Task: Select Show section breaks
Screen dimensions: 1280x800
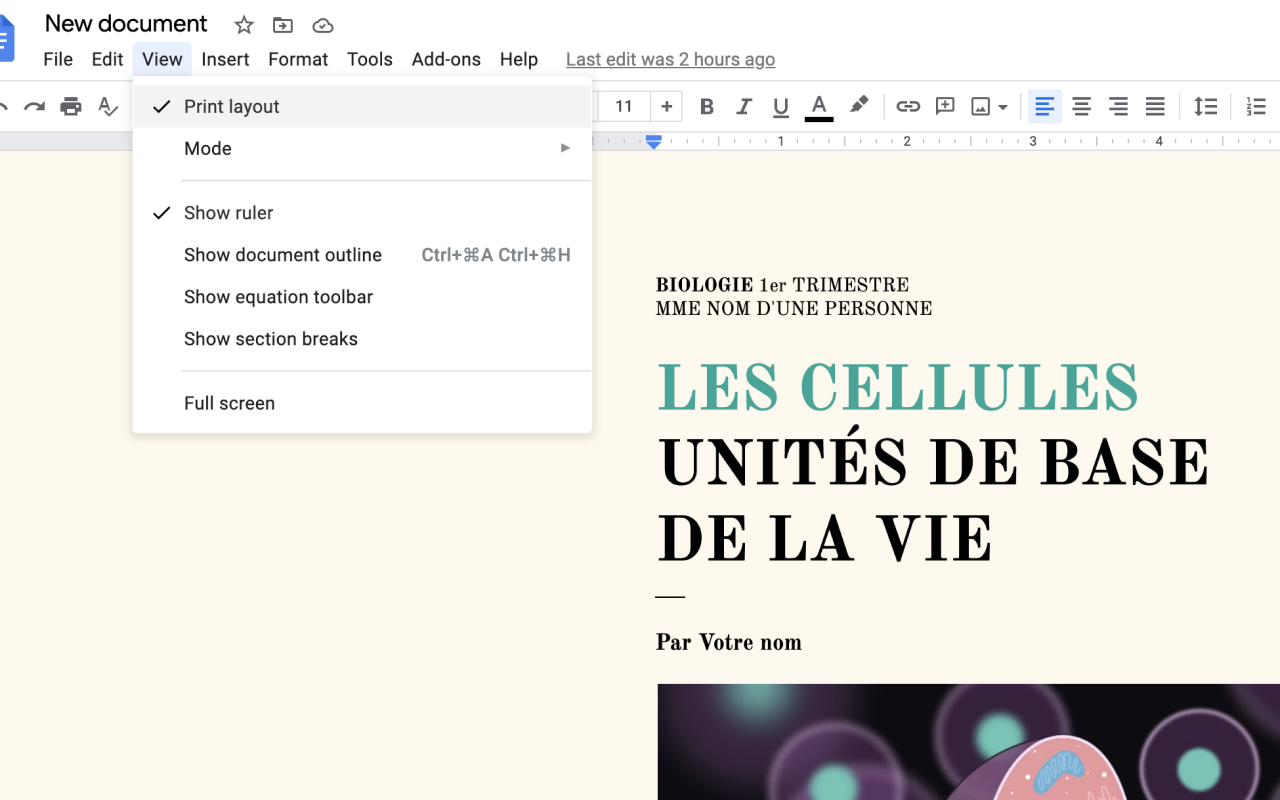Action: point(362,339)
